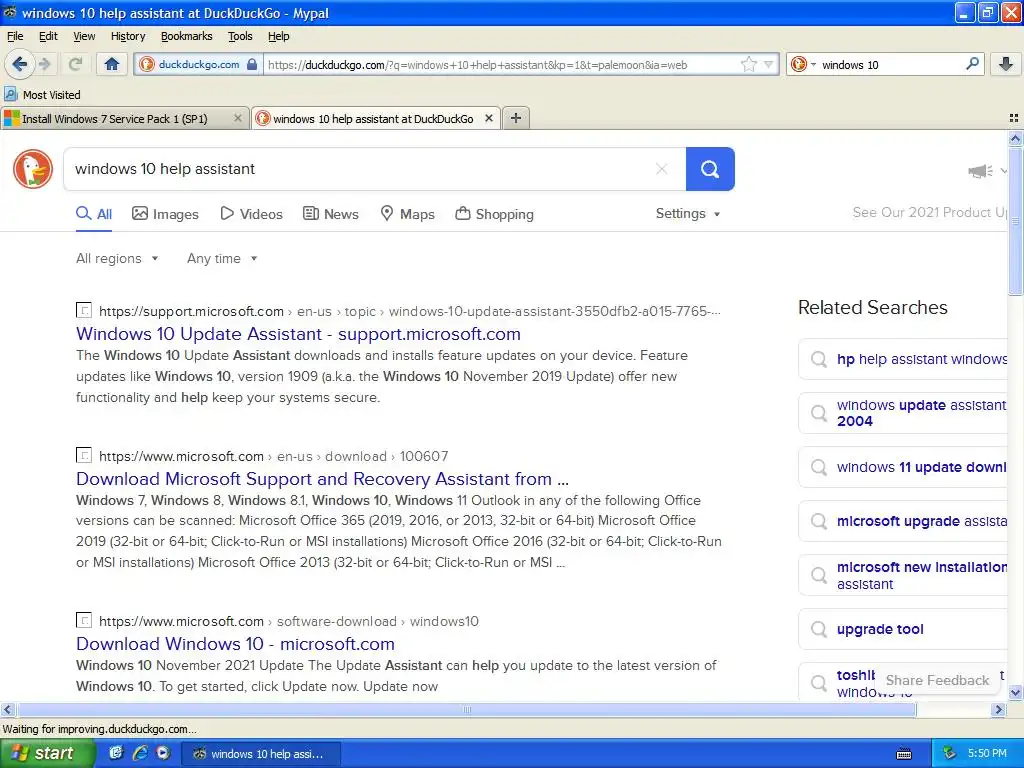The width and height of the screenshot is (1024, 768).
Task: Select the Images search tab
Action: pos(165,214)
